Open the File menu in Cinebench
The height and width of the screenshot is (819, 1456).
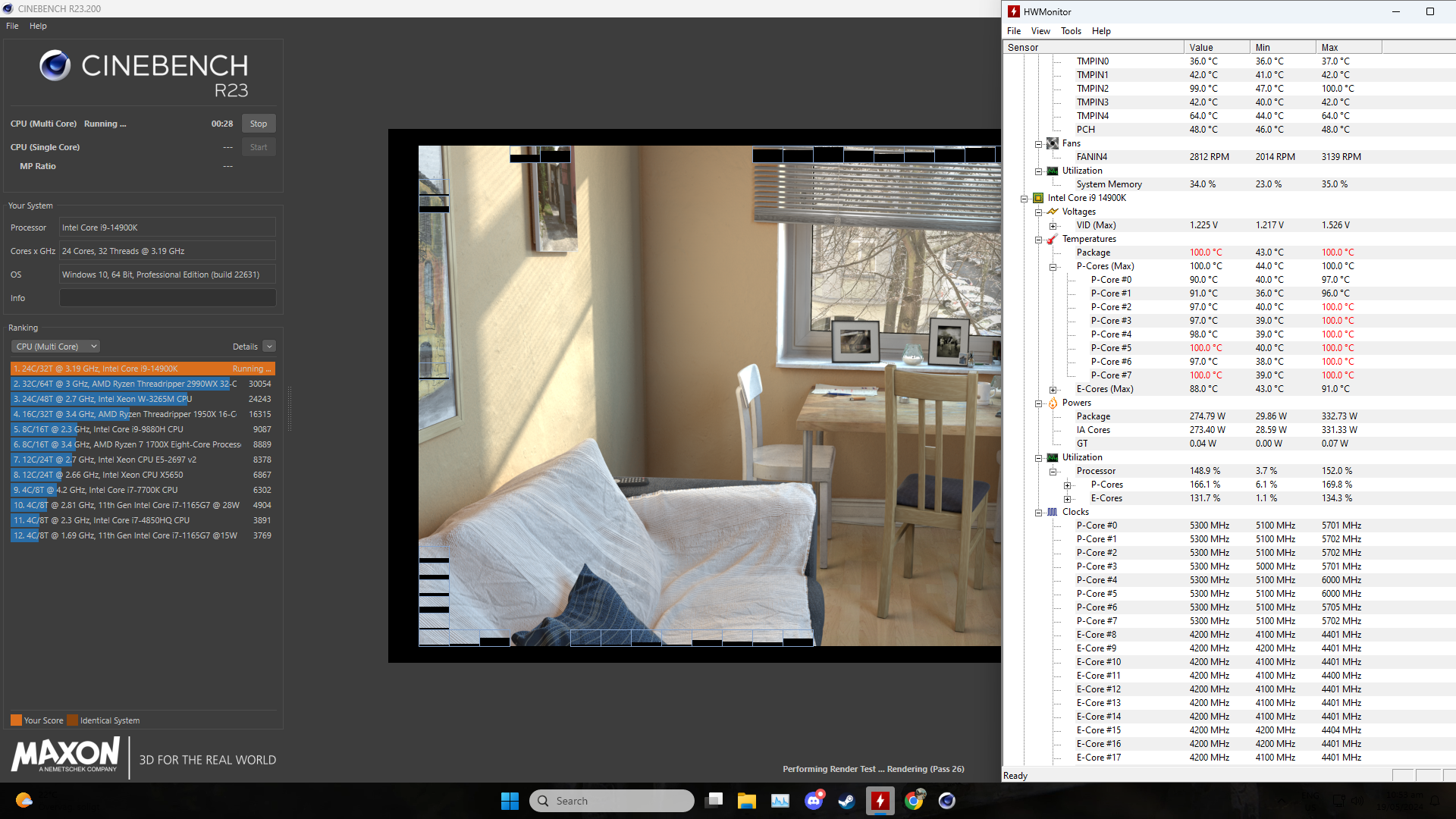point(12,26)
